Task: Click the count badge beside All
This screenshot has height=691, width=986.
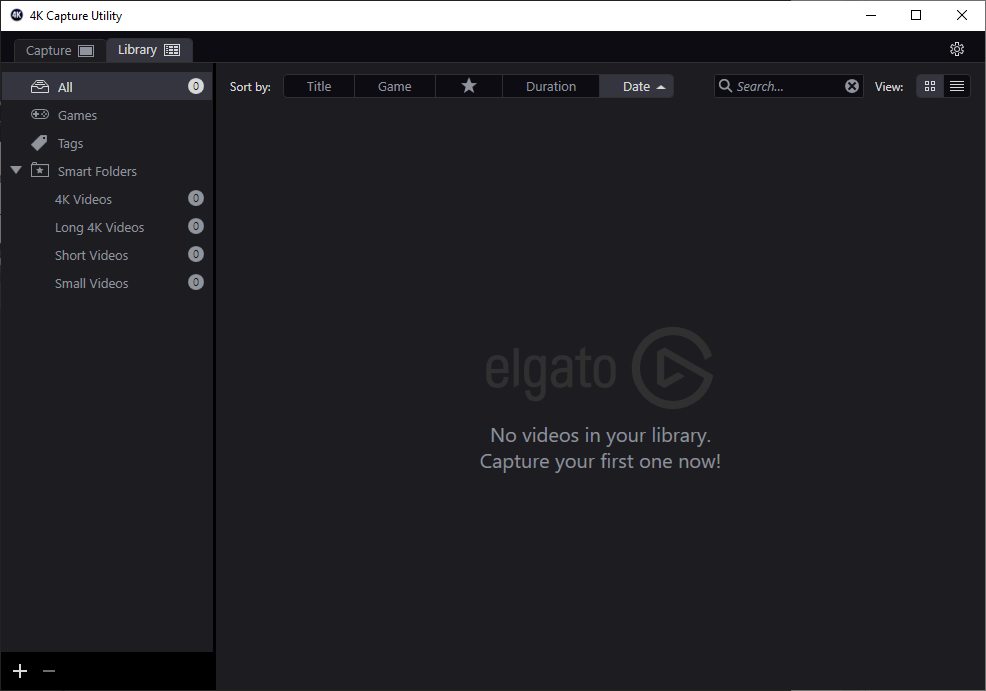Action: tap(196, 86)
